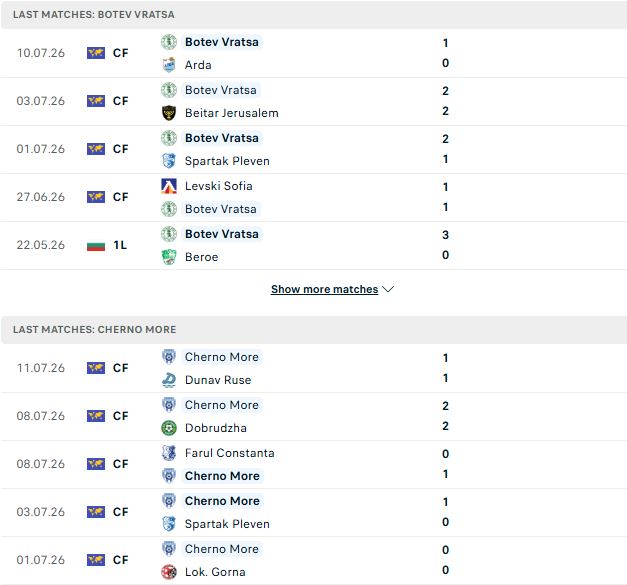Click the Levski Sofia club logo
Screen dimensions: 627x585
(169, 186)
